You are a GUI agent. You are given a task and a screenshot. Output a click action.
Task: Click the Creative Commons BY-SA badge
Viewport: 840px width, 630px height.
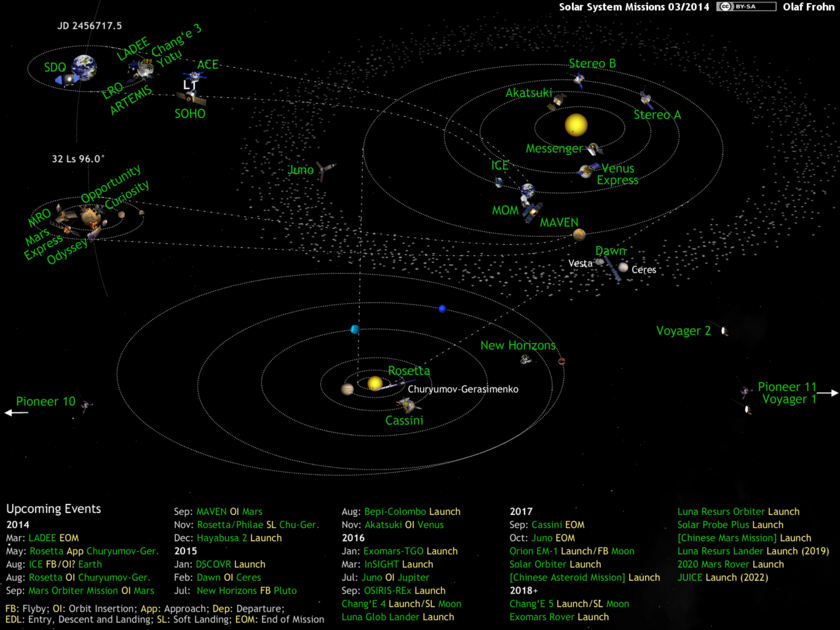tap(746, 7)
